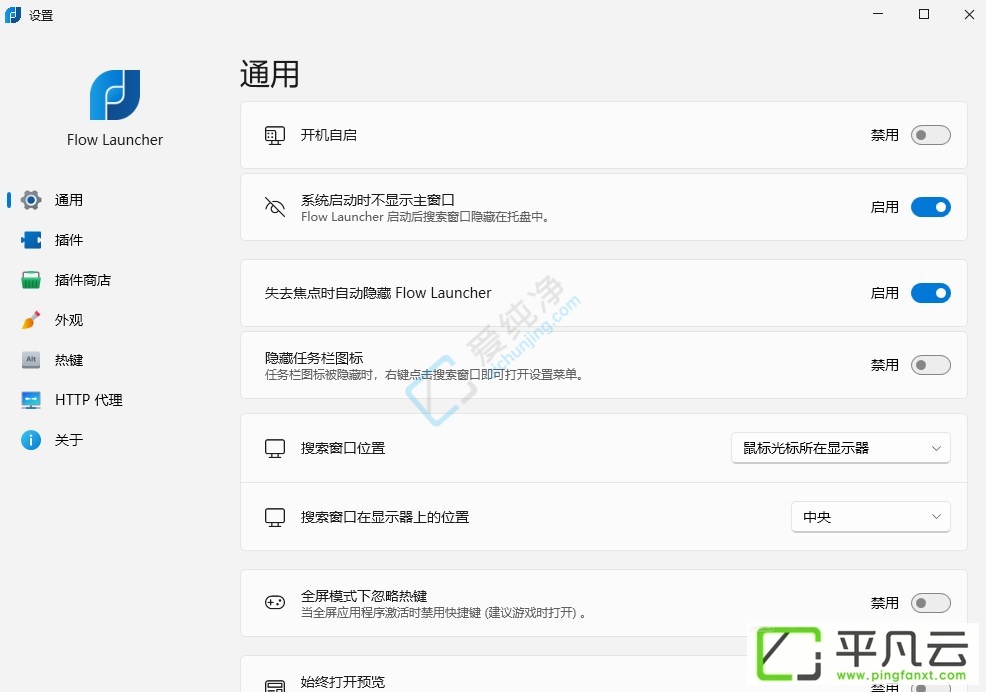Screen dimensions: 986x692
Task: Open the 外观 settings section
Action: pyautogui.click(x=69, y=320)
